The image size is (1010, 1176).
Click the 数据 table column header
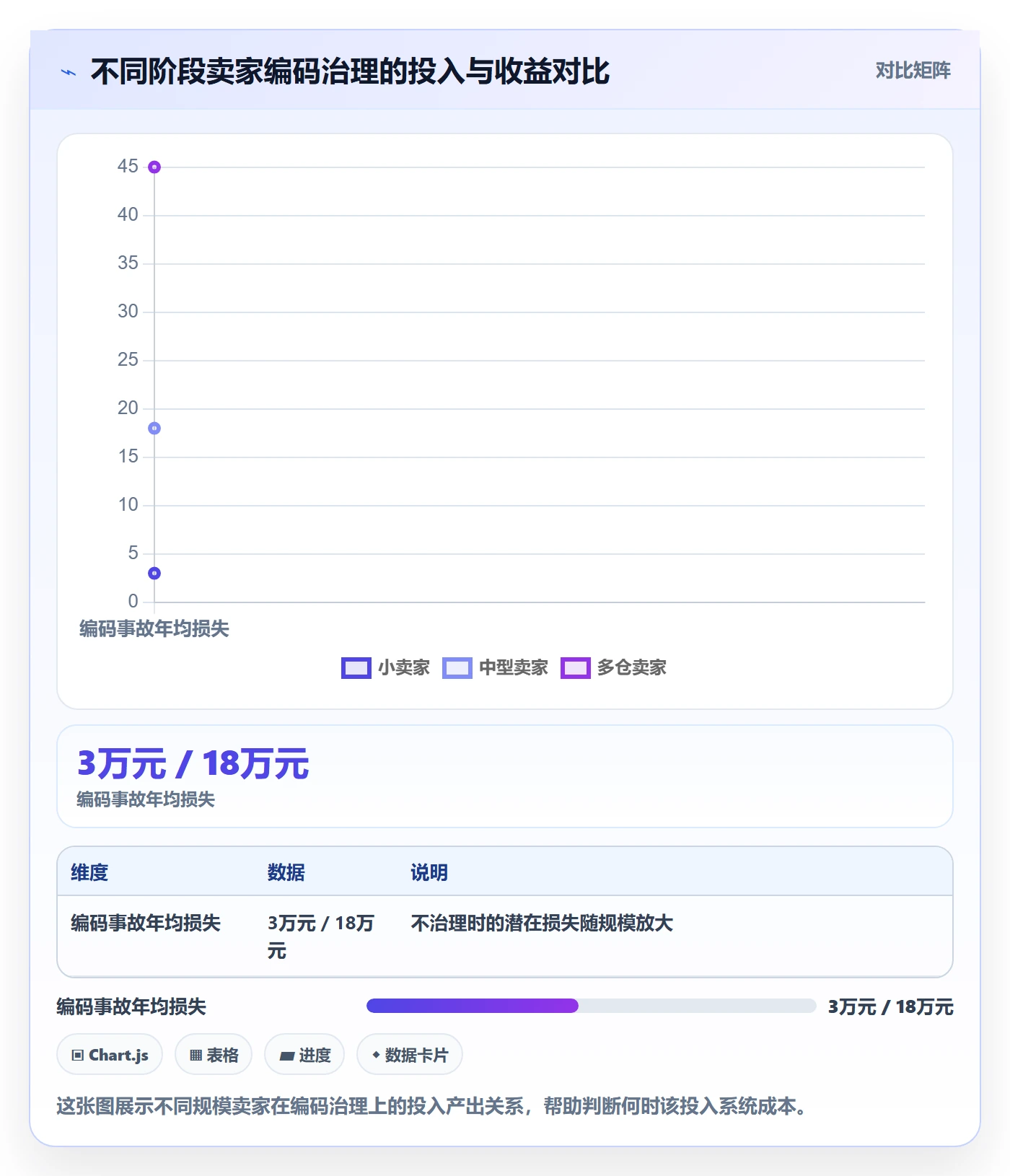(x=286, y=872)
